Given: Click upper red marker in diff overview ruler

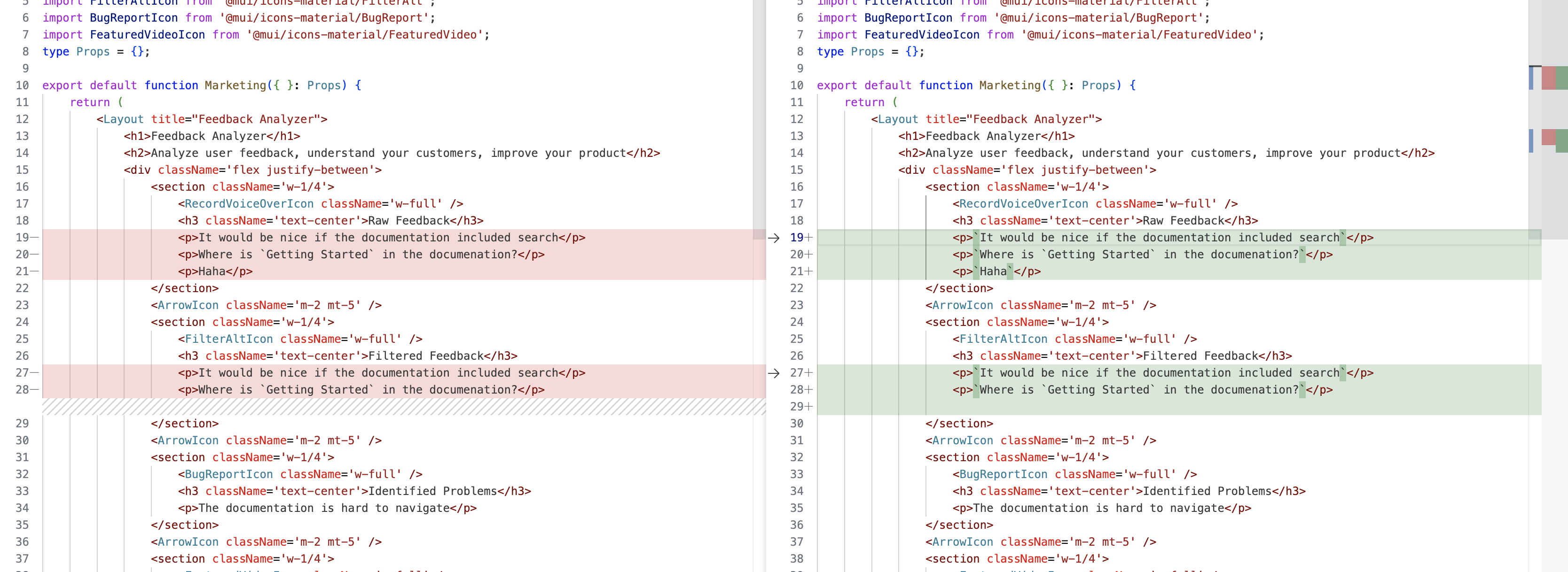Looking at the screenshot, I should click(x=1548, y=78).
